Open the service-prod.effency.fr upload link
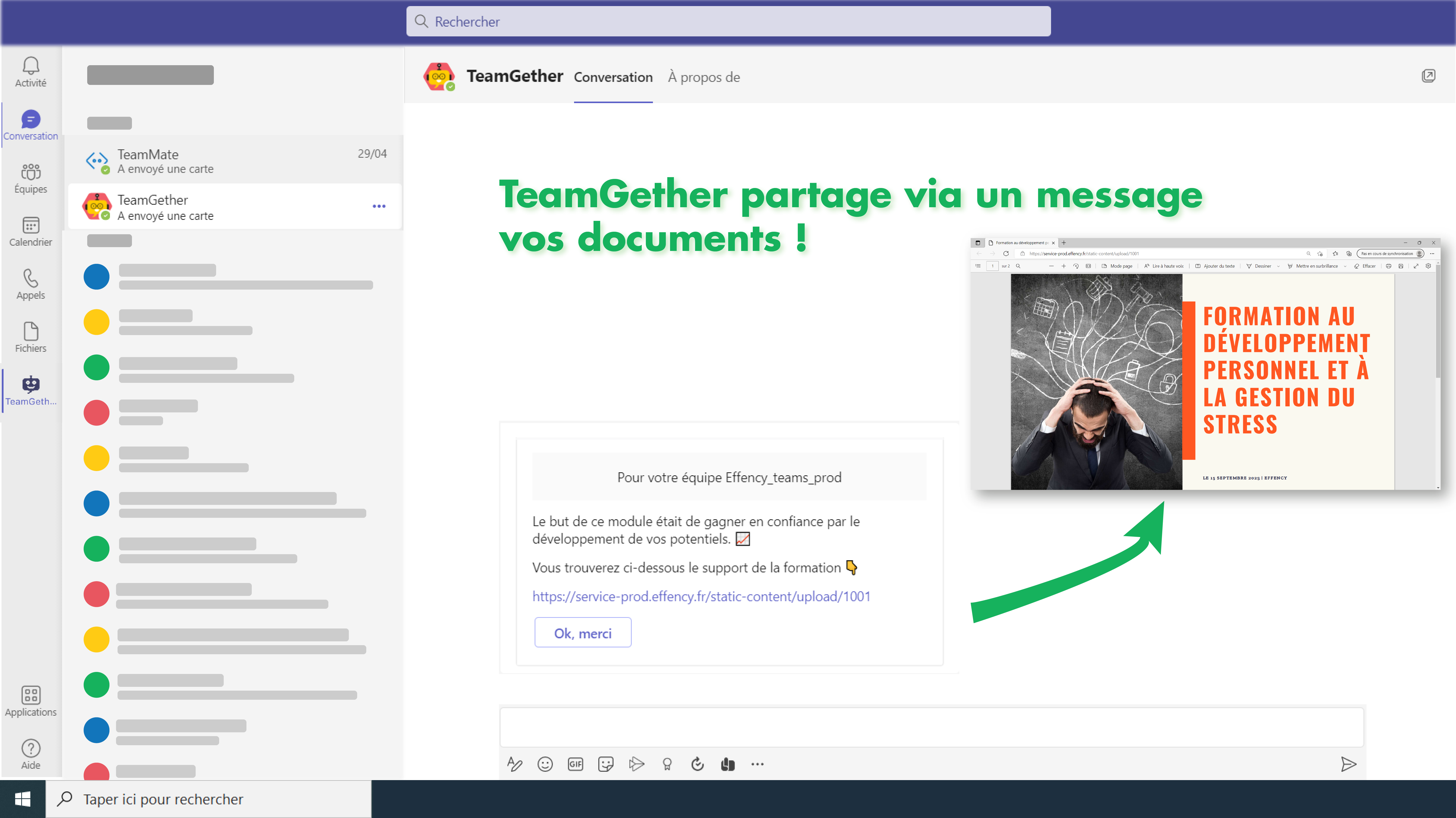This screenshot has height=818, width=1456. (701, 597)
